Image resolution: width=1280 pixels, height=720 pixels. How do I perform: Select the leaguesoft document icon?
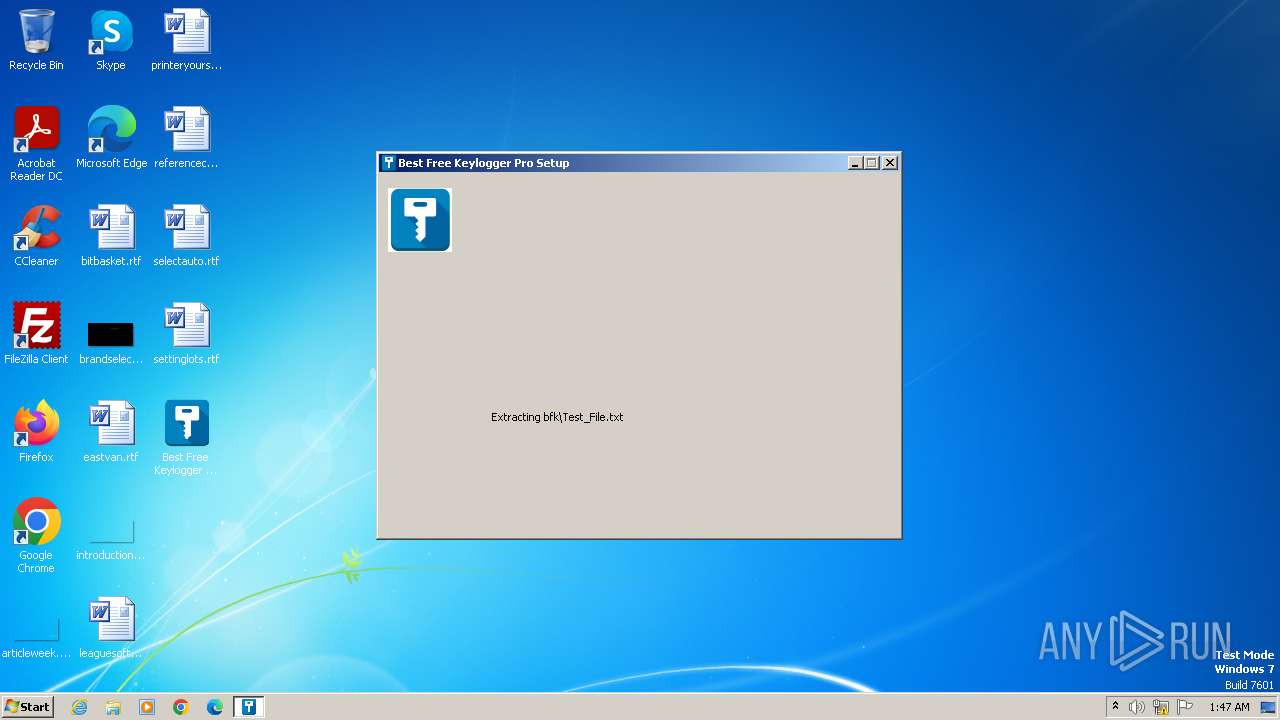111,628
